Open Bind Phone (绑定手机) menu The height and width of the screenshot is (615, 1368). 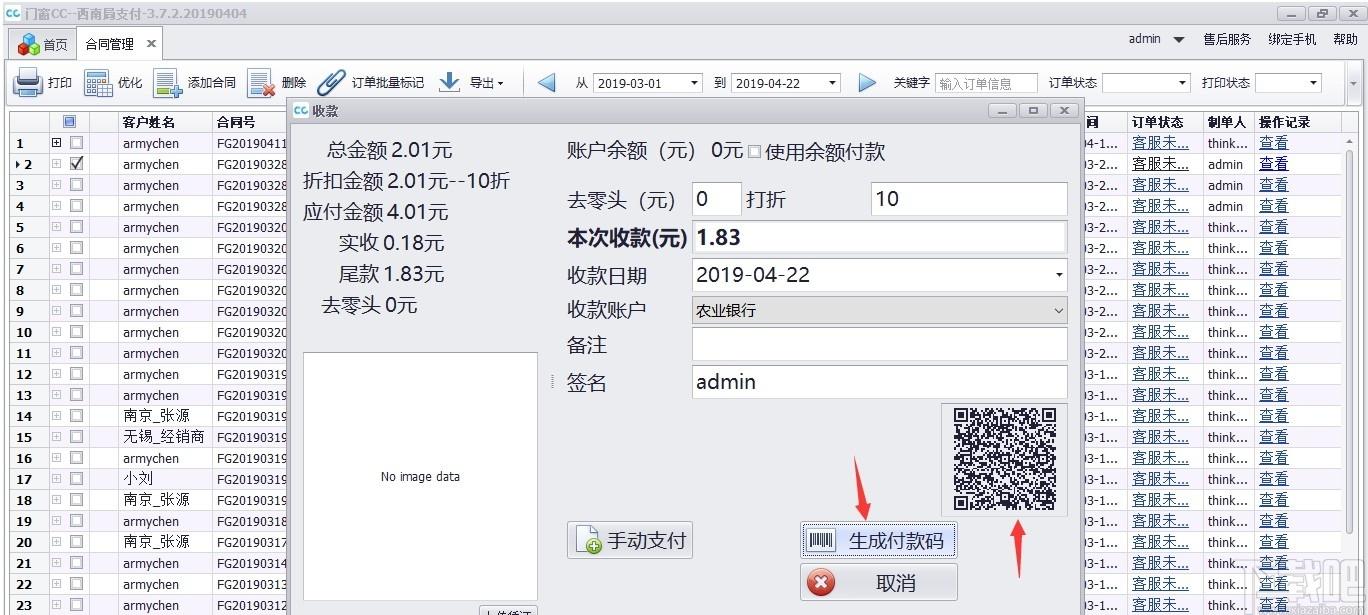point(1292,39)
